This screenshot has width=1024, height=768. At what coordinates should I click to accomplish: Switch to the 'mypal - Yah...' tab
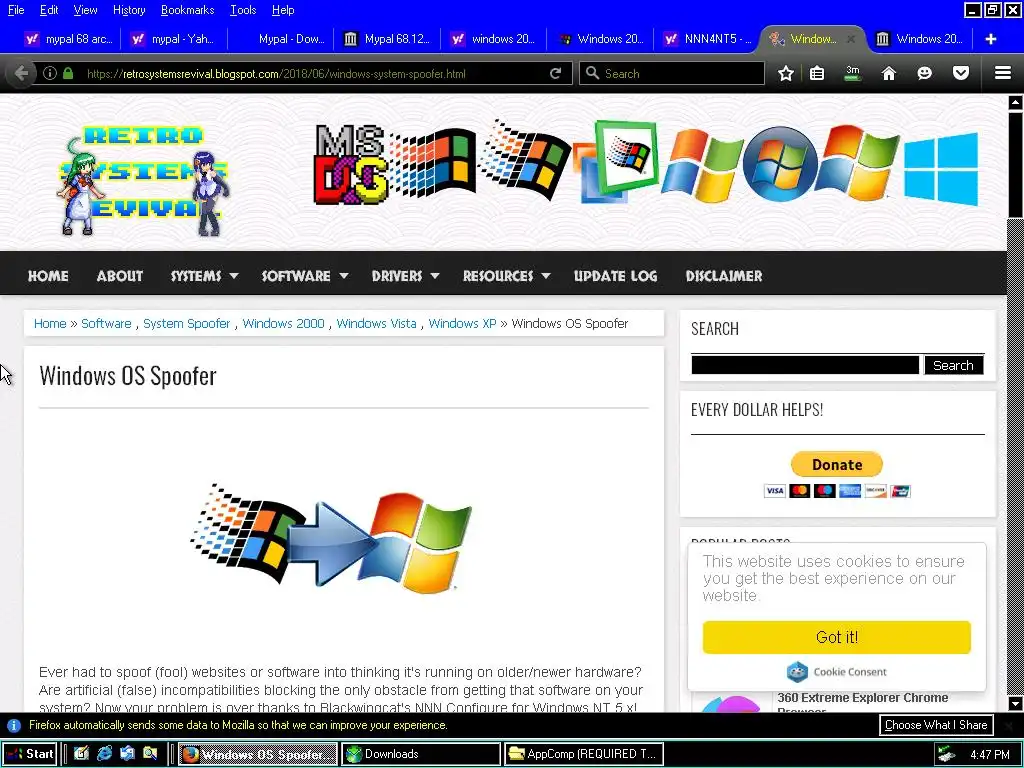click(x=174, y=39)
